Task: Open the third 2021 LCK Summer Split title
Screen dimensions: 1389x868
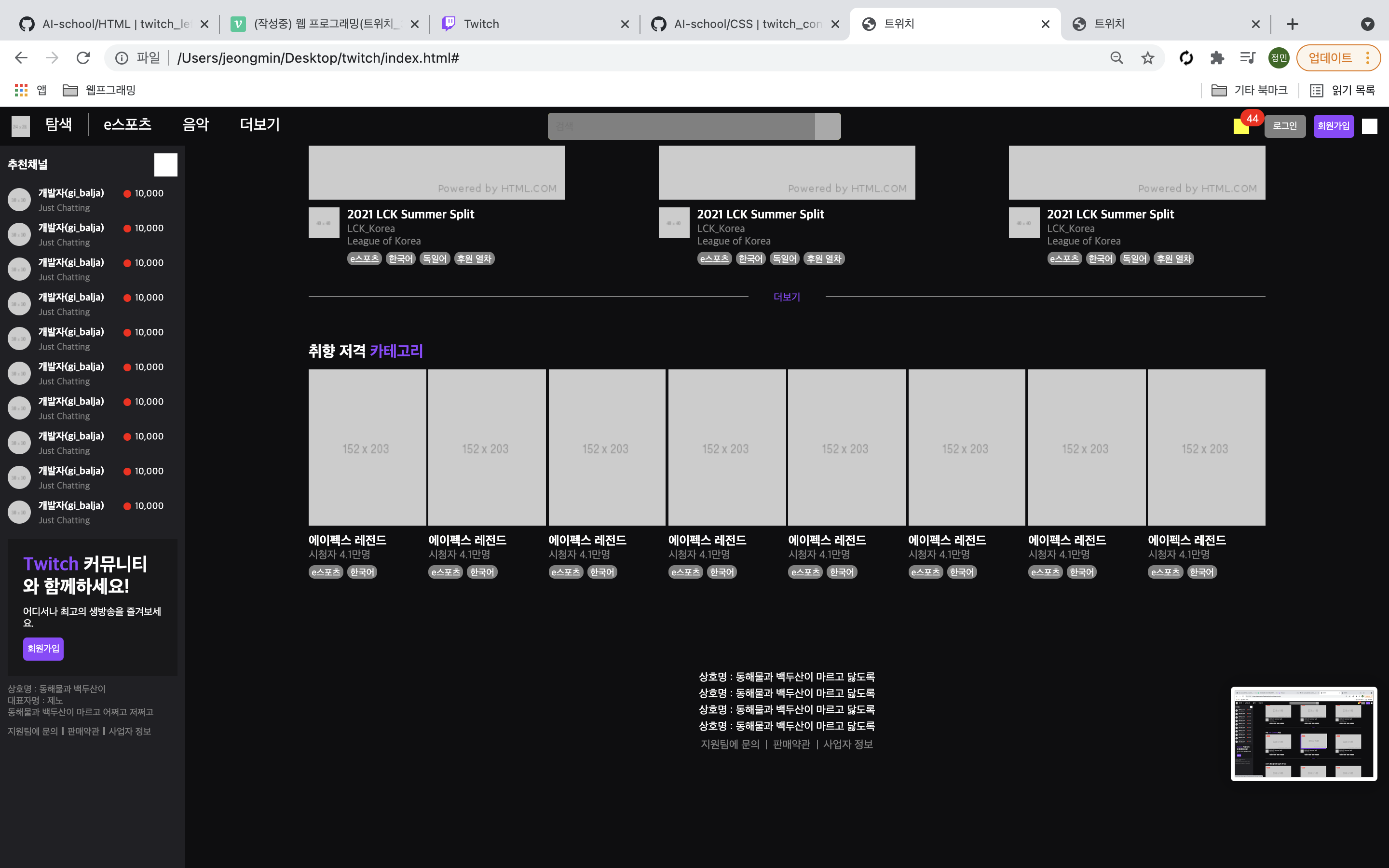Action: 1110,214
